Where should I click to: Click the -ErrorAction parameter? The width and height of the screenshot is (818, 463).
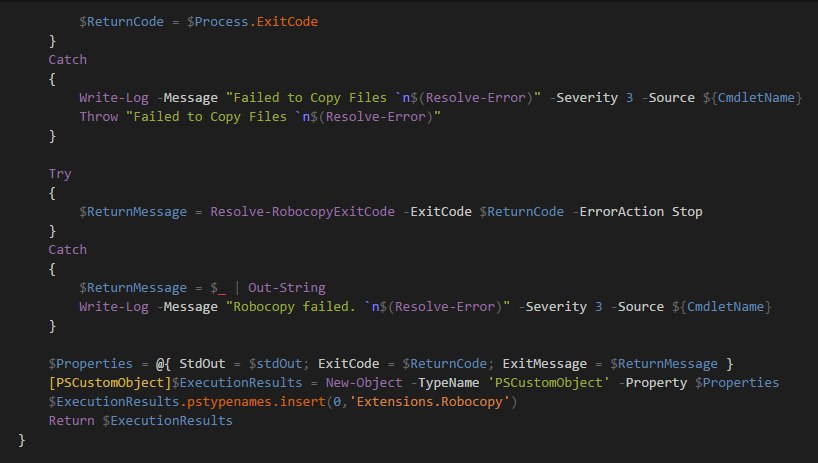click(618, 211)
